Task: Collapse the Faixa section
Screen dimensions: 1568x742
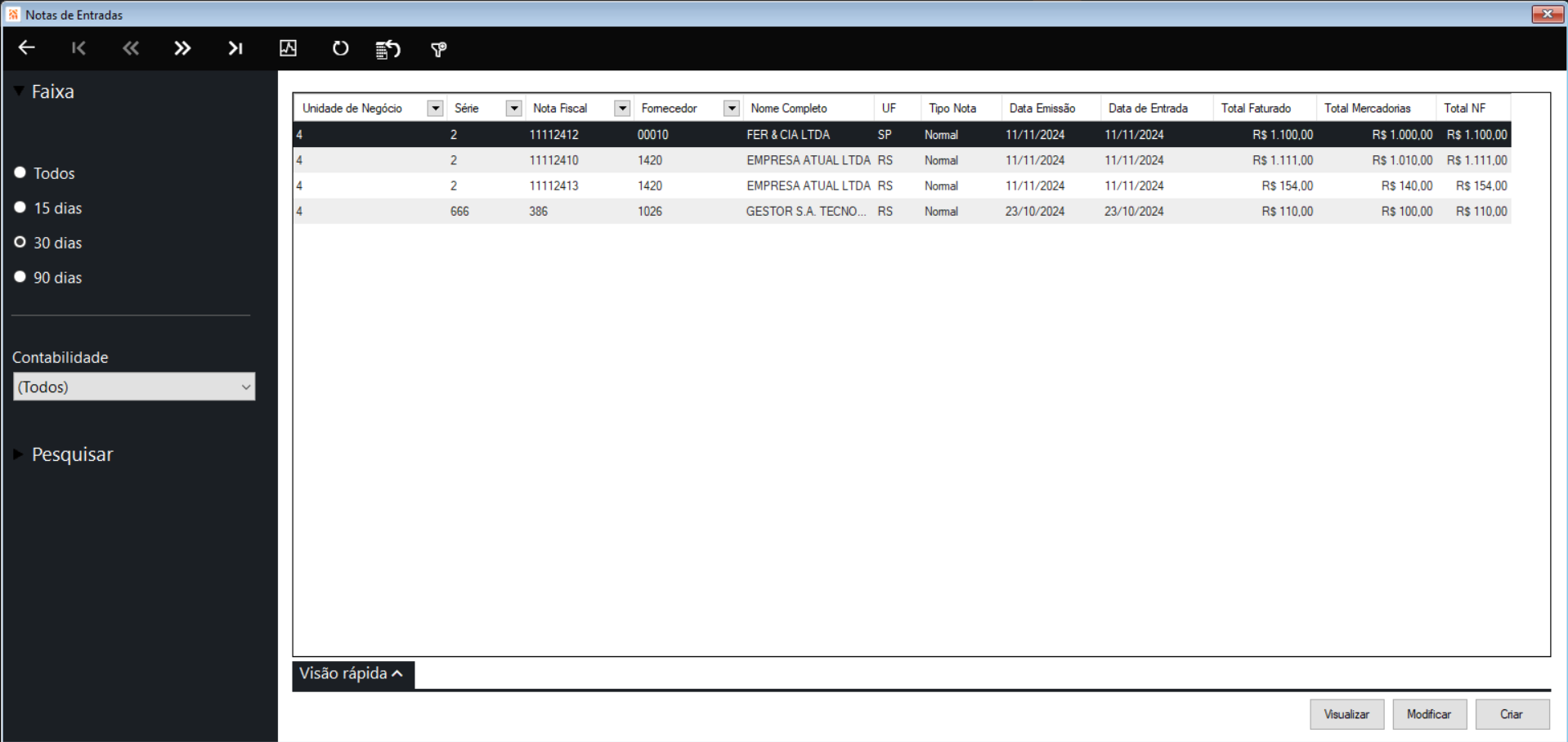Action: (x=19, y=92)
